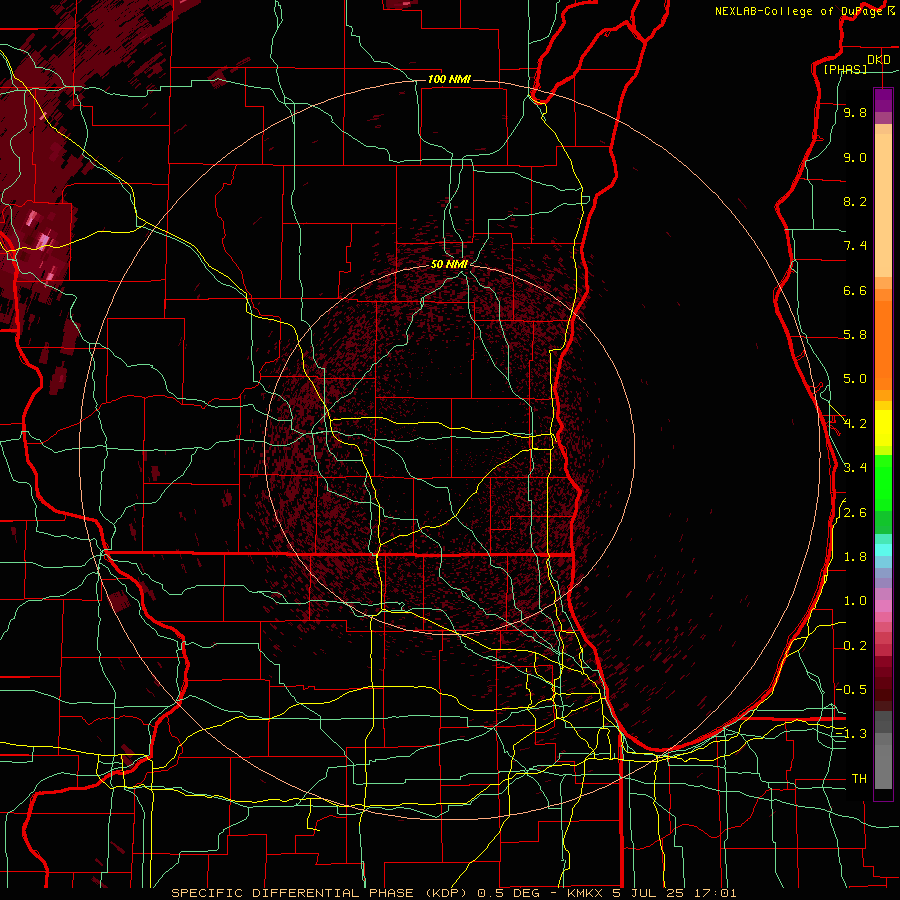Click the TH threshold label on the scale

point(859,779)
